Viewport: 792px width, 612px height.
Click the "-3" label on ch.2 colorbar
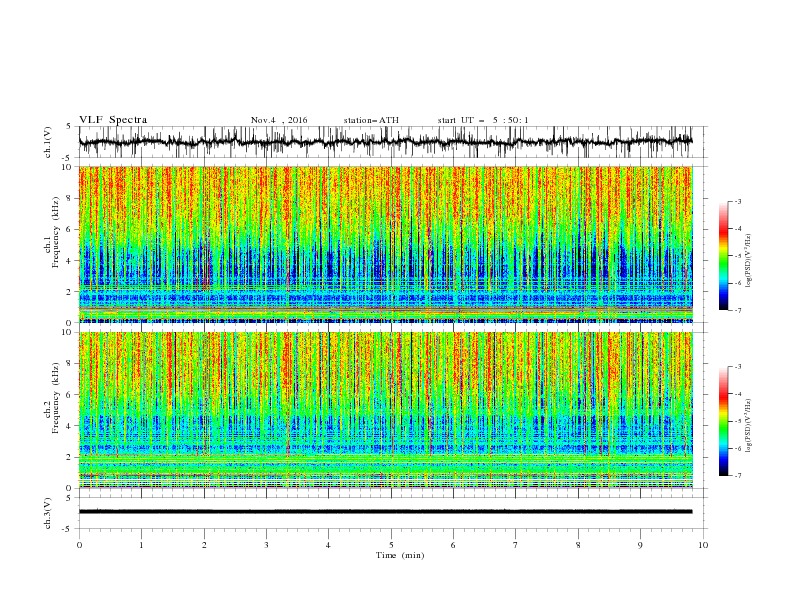(x=737, y=367)
